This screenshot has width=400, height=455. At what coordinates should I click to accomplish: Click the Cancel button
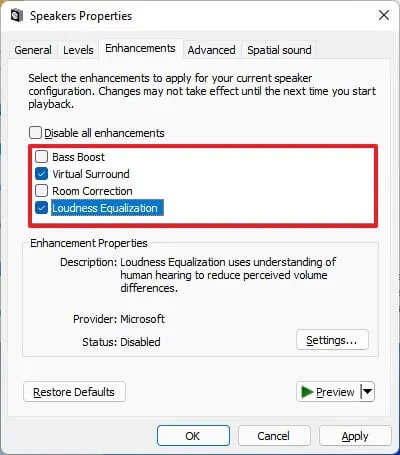[274, 436]
